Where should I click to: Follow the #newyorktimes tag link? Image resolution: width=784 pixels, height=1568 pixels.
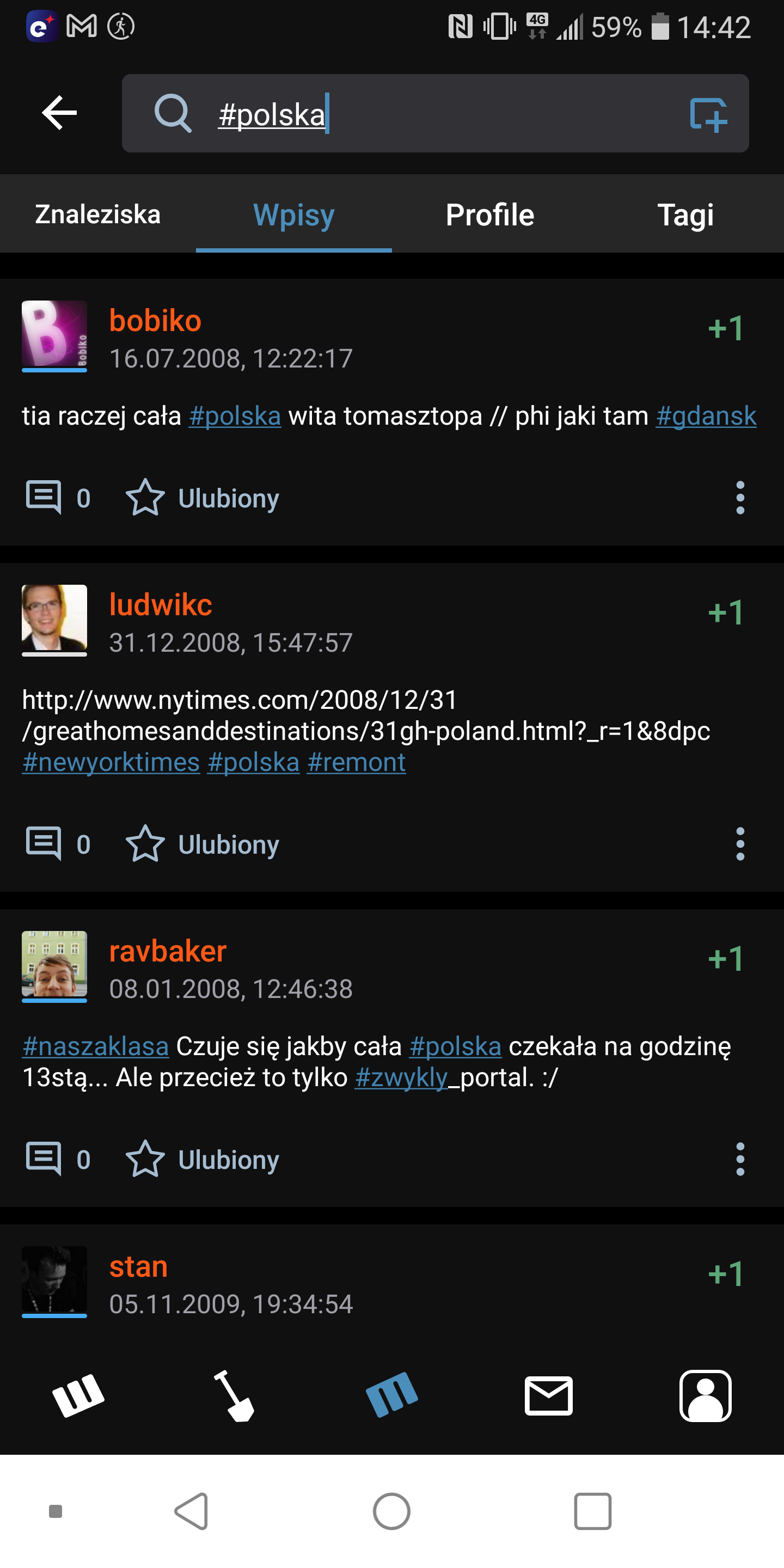pyautogui.click(x=111, y=762)
